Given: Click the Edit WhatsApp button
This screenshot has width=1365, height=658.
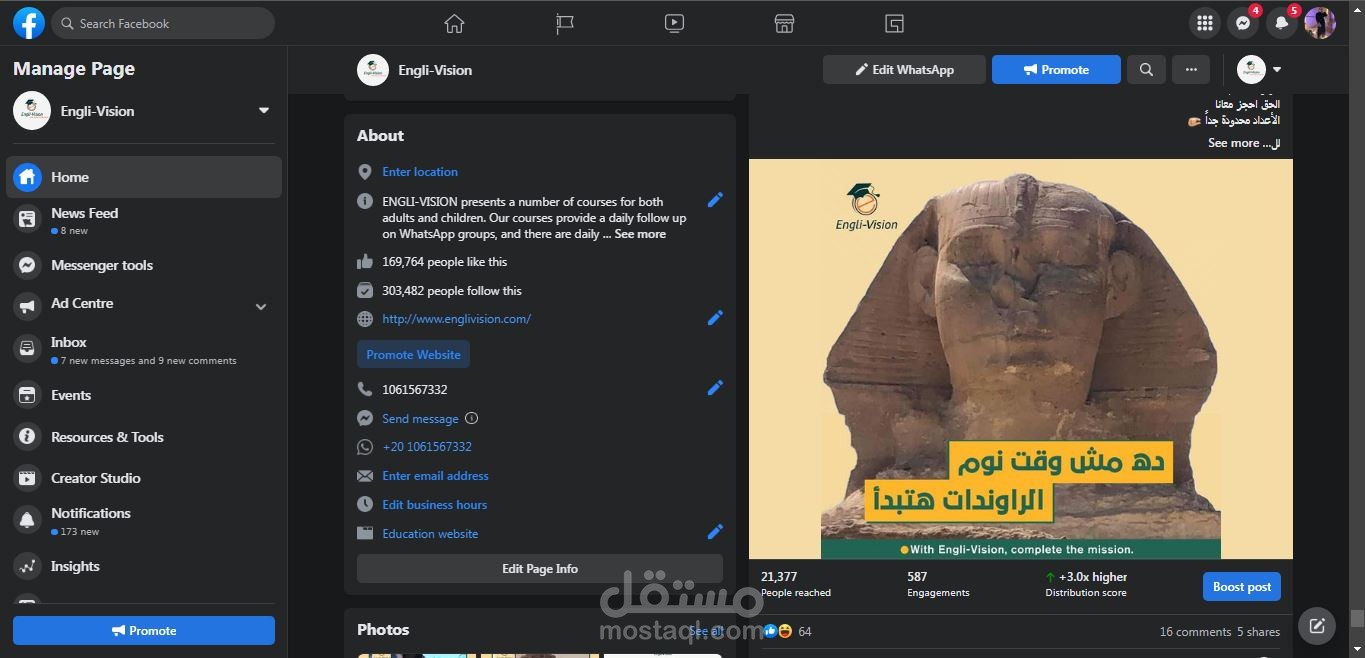Looking at the screenshot, I should [904, 70].
